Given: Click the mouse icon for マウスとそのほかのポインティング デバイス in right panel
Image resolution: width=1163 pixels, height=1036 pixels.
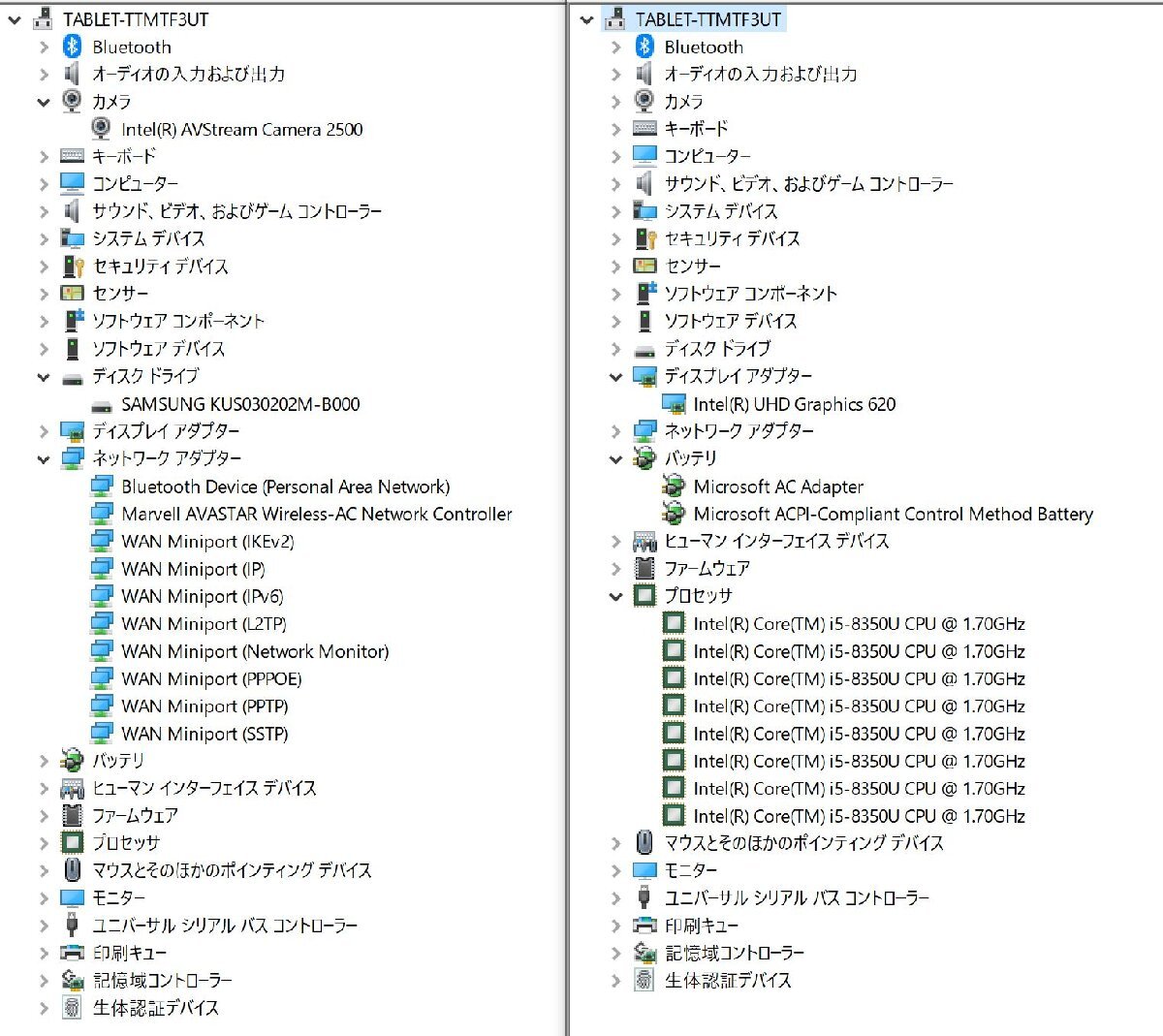Looking at the screenshot, I should [644, 842].
